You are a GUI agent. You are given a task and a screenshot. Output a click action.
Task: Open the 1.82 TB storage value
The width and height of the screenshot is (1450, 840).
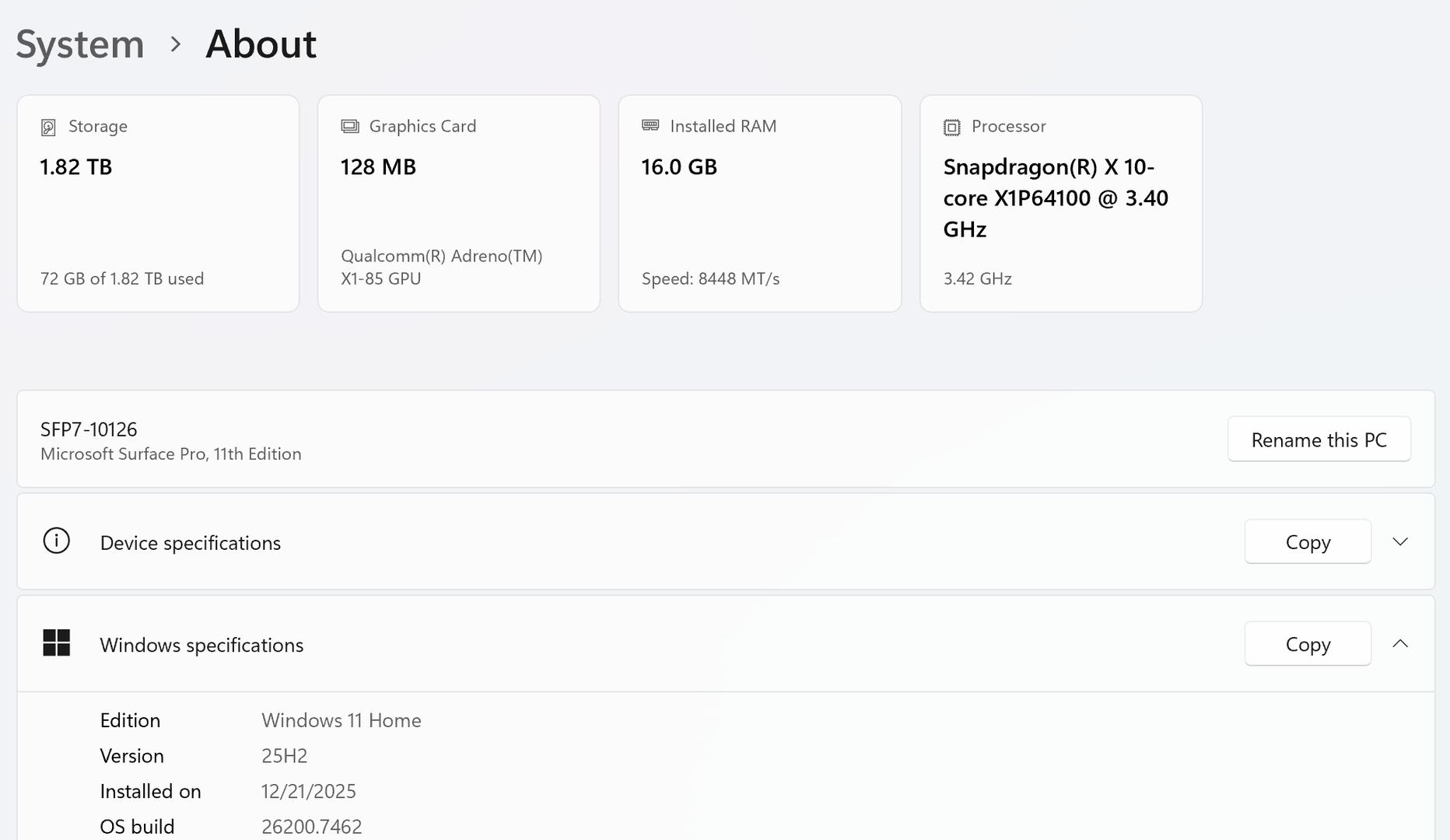tap(76, 167)
